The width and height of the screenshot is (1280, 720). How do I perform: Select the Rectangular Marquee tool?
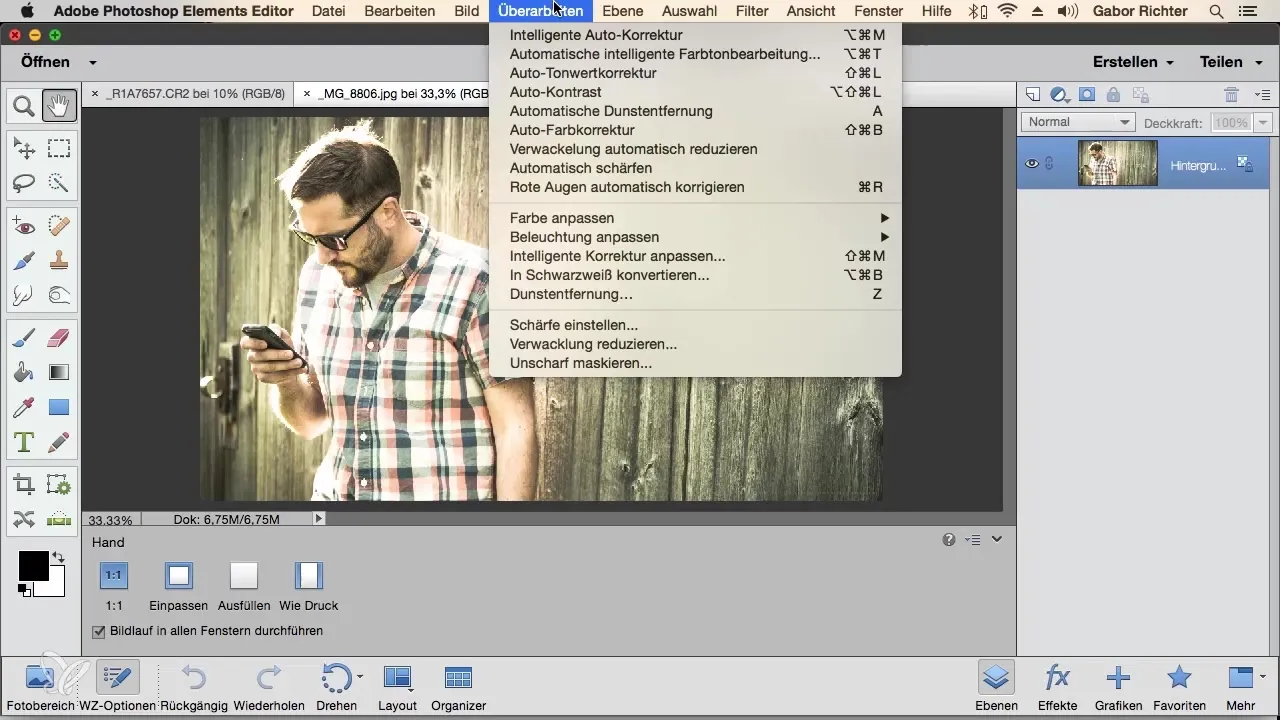[x=59, y=149]
